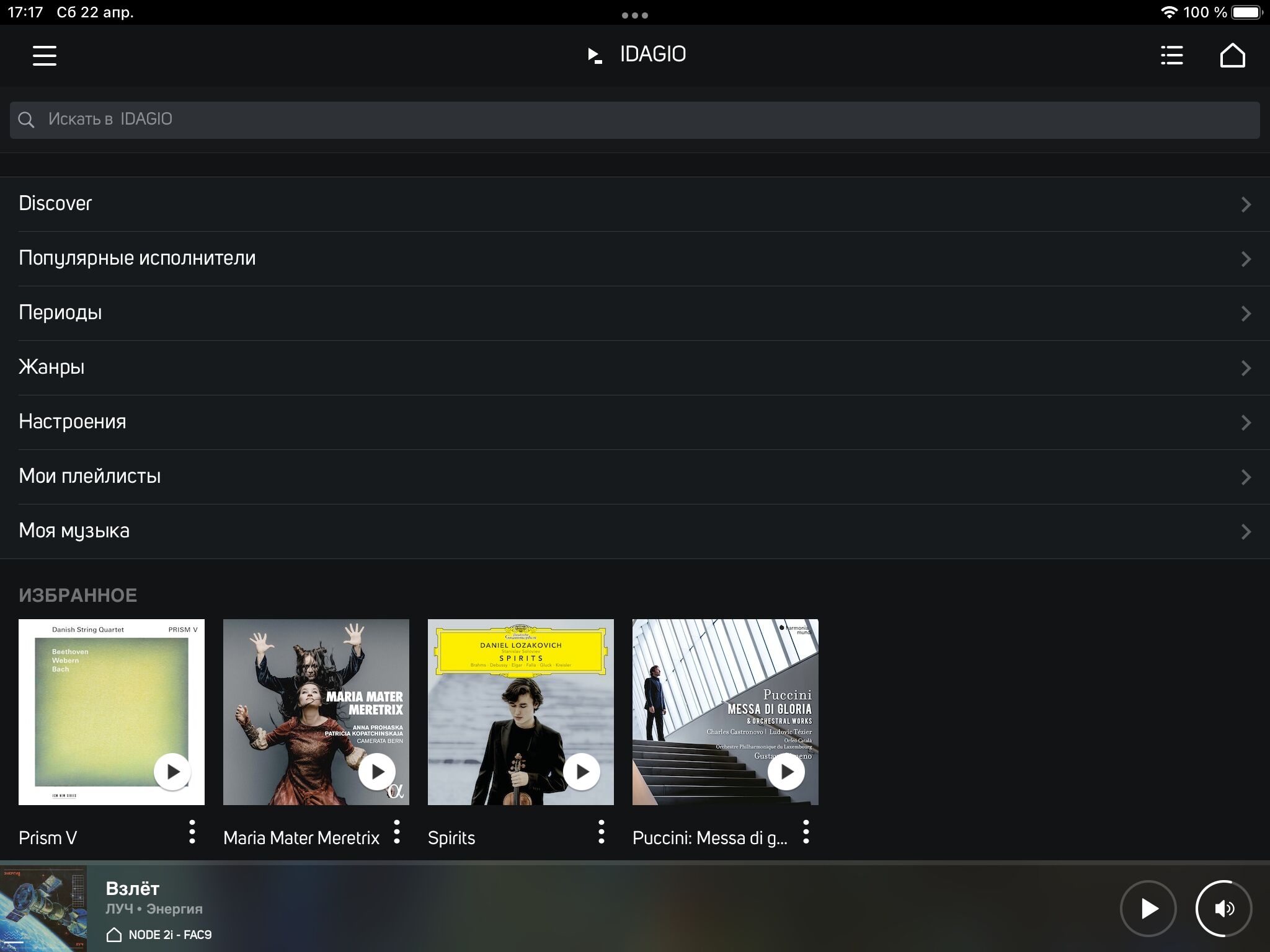
Task: Open more options for Maria Mater Meretrix
Action: 397,832
